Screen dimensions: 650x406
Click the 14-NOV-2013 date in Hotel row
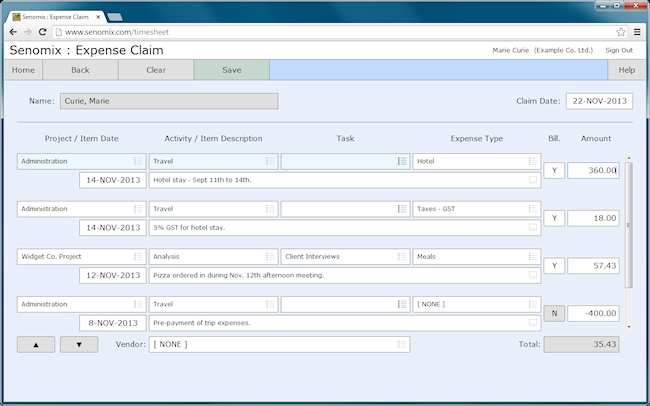point(113,180)
